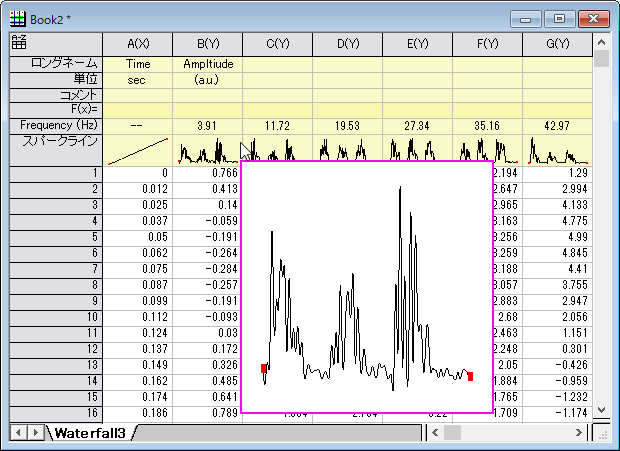The height and width of the screenshot is (451, 620).
Task: Select the Frequency (Hz) row label
Action: (56, 126)
